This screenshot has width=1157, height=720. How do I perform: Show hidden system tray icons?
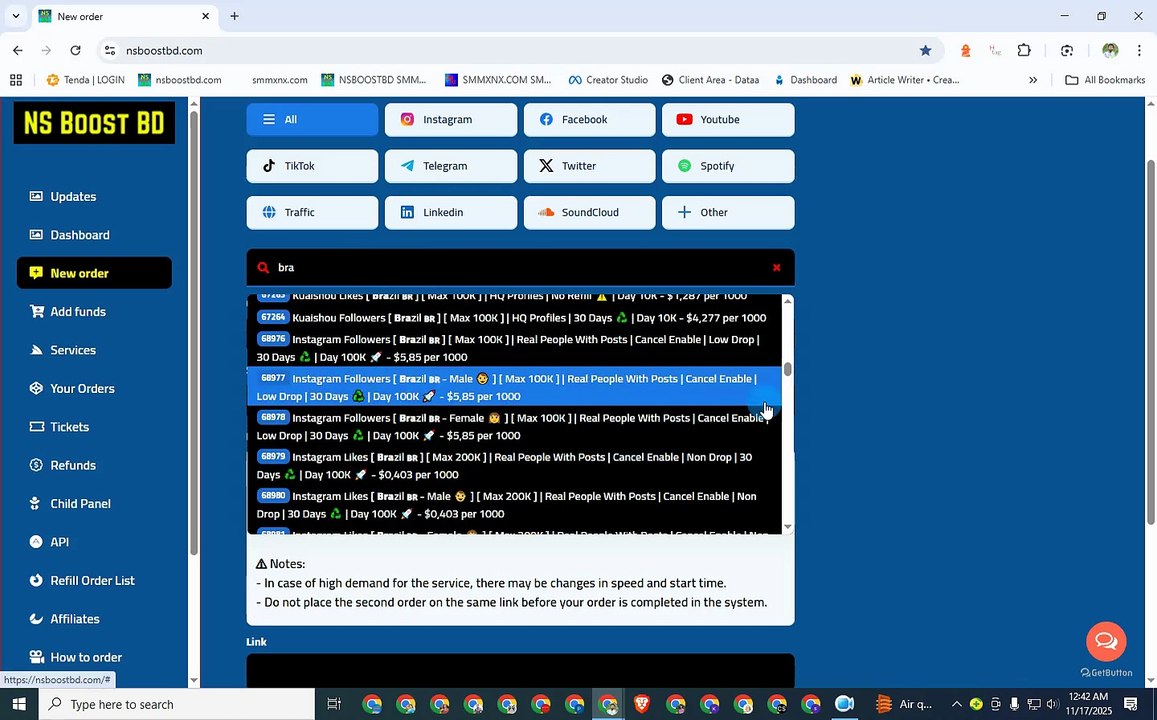coord(956,705)
